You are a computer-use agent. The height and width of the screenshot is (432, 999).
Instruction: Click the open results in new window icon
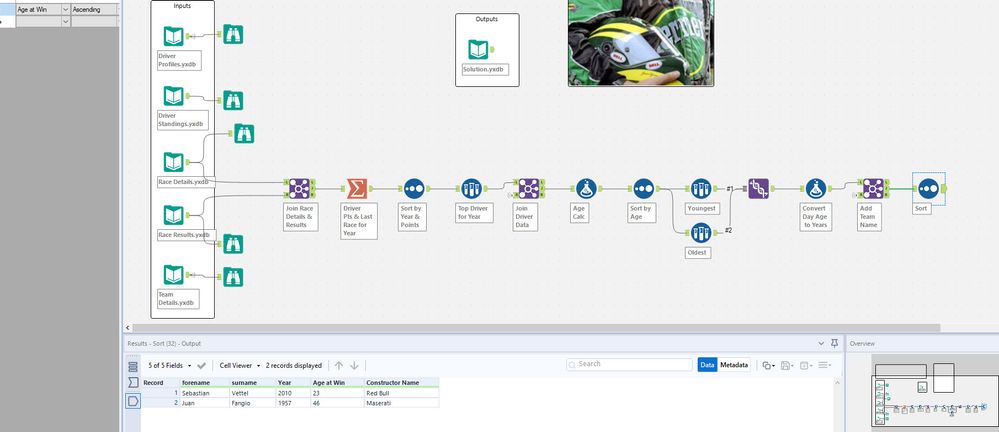(805, 366)
